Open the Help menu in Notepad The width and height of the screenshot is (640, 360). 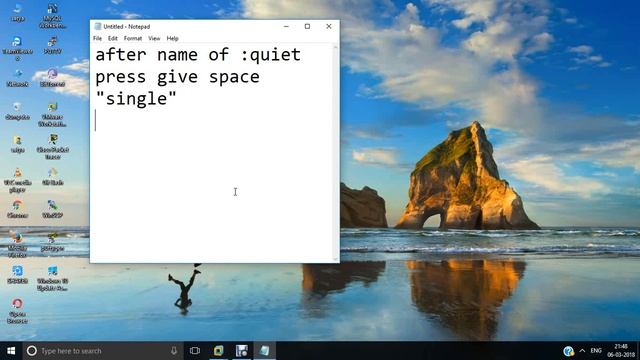[172, 38]
